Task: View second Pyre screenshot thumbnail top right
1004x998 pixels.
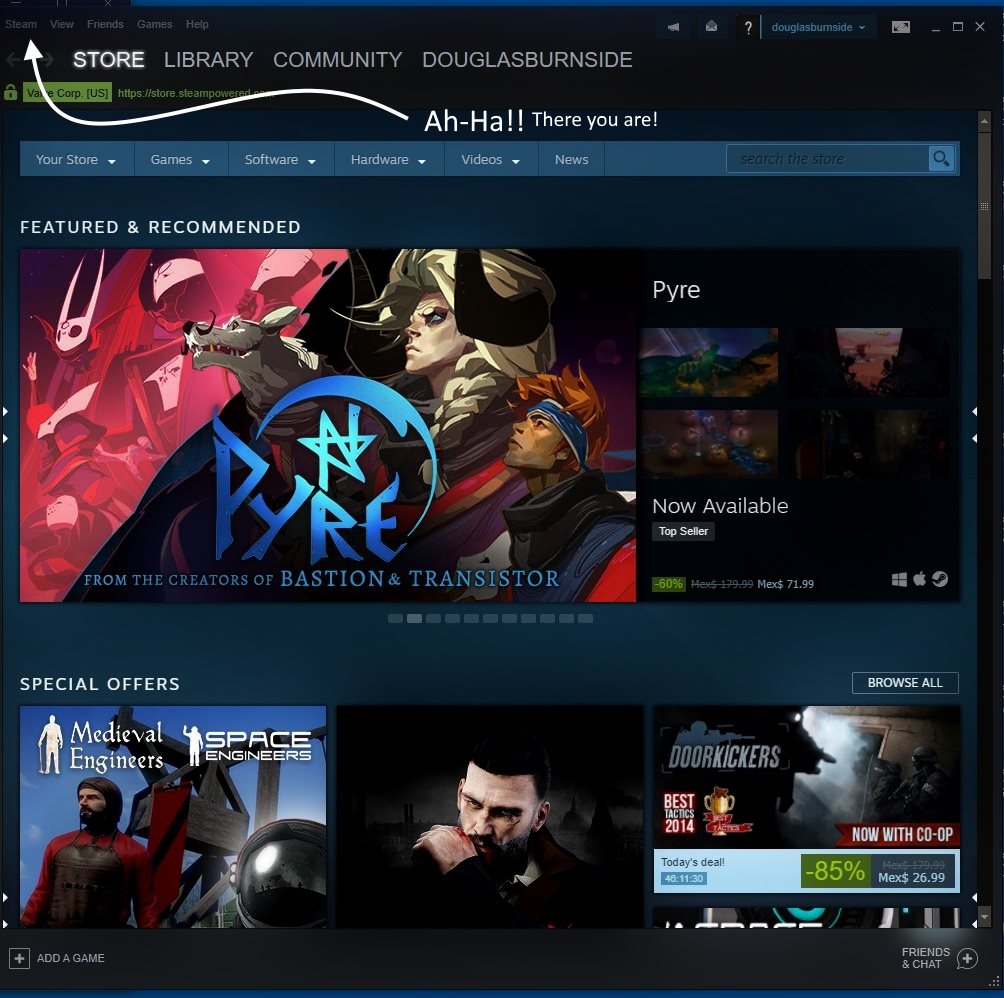Action: point(870,363)
